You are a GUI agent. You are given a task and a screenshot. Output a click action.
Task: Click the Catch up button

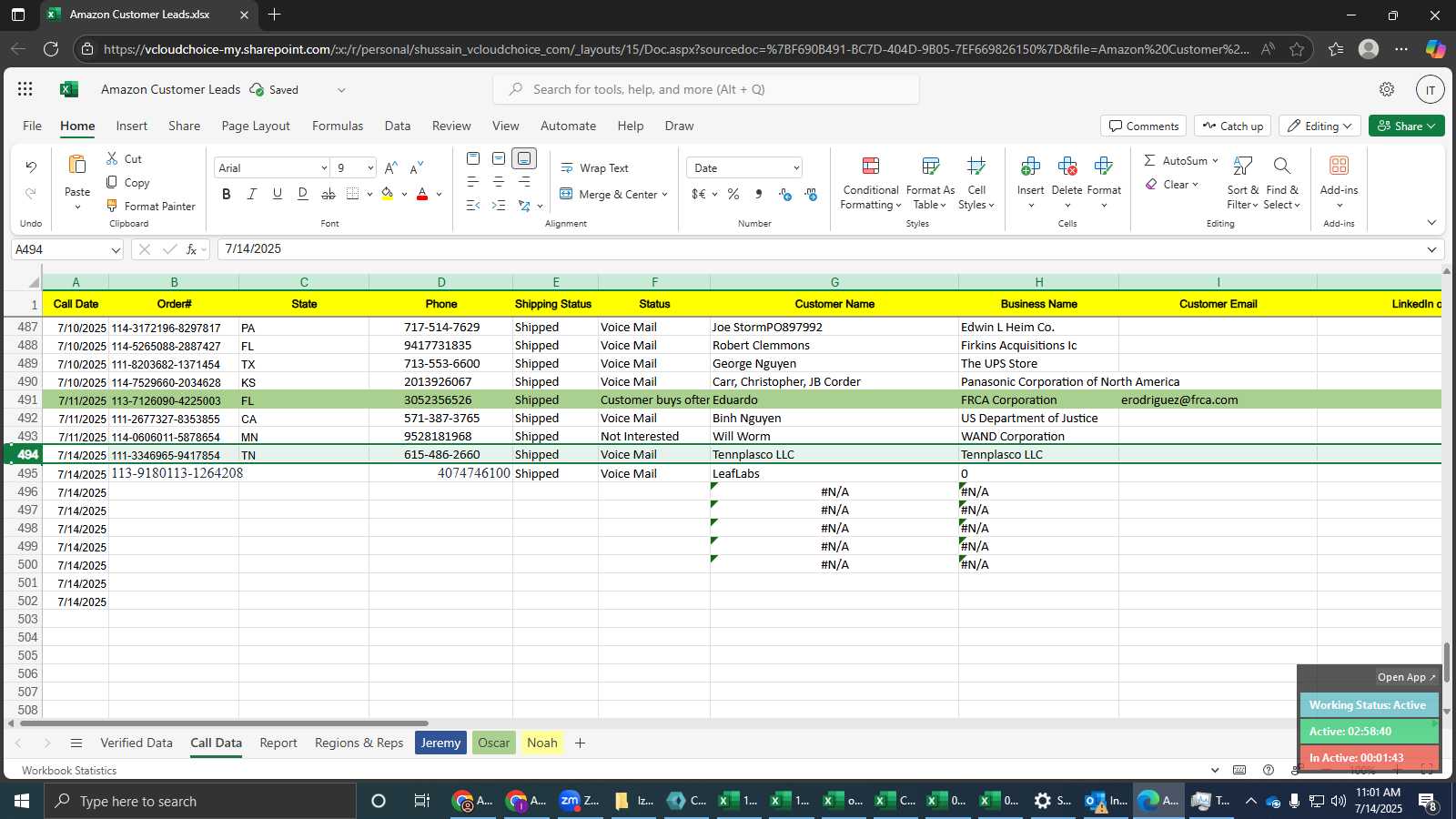[x=1233, y=126]
